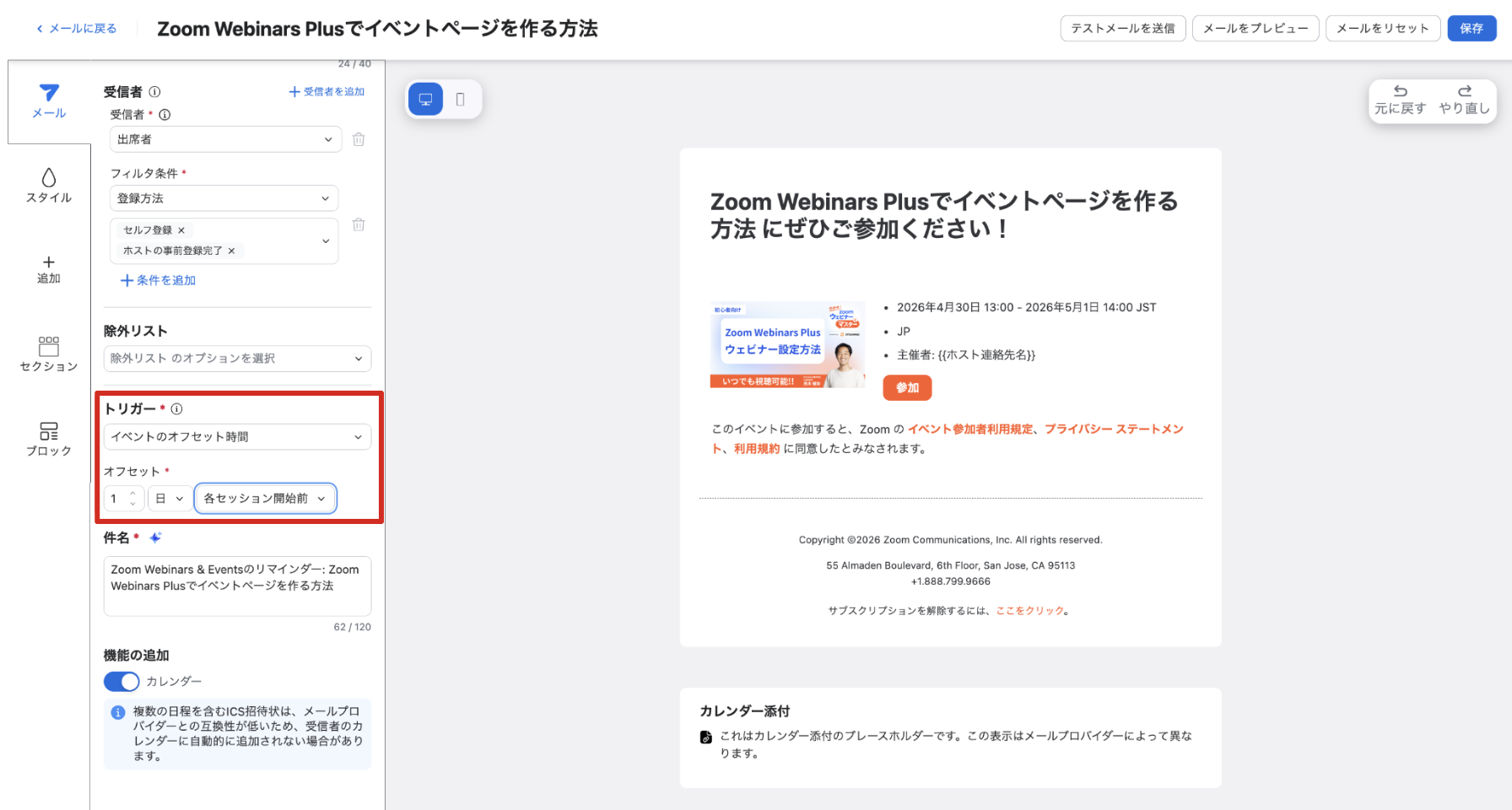Open イベントのオフセット時間 trigger dropdown
Viewport: 1512px width, 810px height.
[237, 437]
